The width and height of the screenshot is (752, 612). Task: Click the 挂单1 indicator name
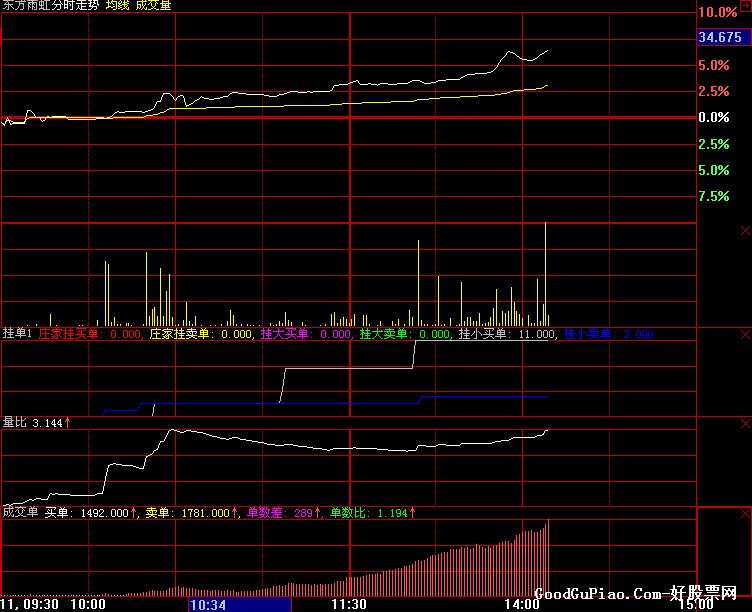coord(17,333)
